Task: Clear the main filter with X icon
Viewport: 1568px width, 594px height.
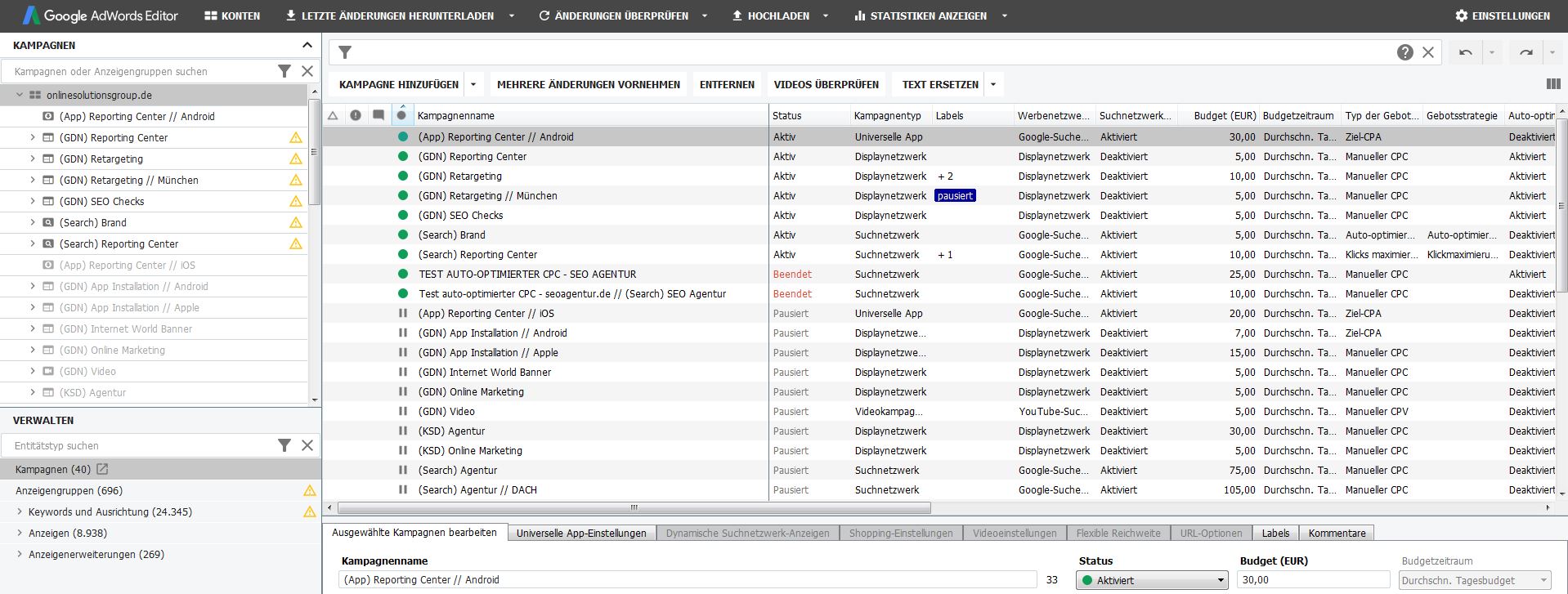Action: [x=1428, y=52]
